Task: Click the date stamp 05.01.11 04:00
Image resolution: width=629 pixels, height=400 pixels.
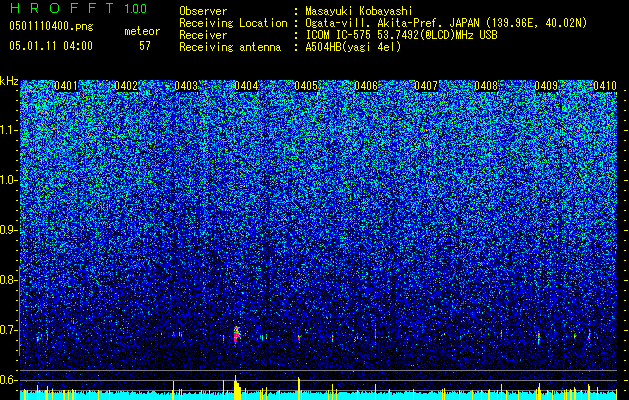Action: (x=51, y=46)
